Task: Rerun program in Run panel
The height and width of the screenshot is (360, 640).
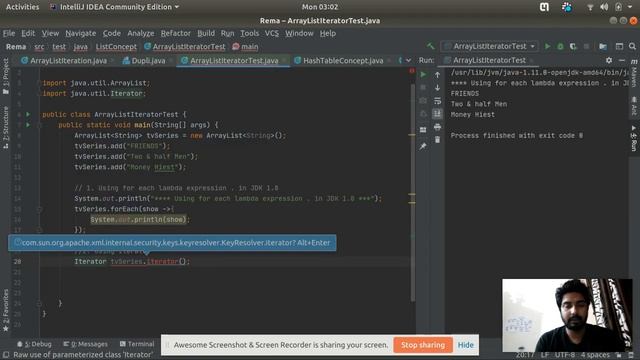Action: (x=423, y=75)
